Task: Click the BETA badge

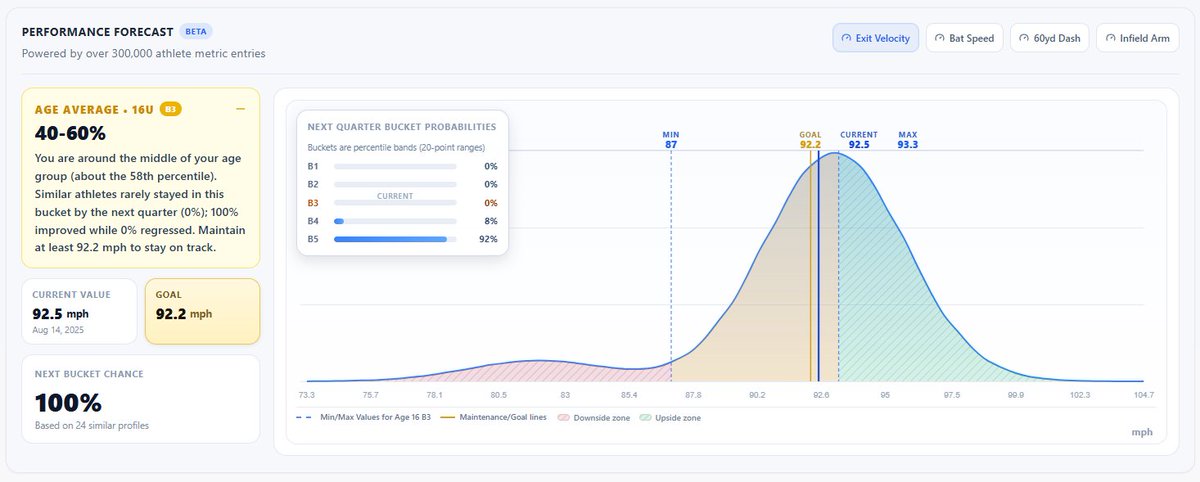Action: tap(196, 32)
